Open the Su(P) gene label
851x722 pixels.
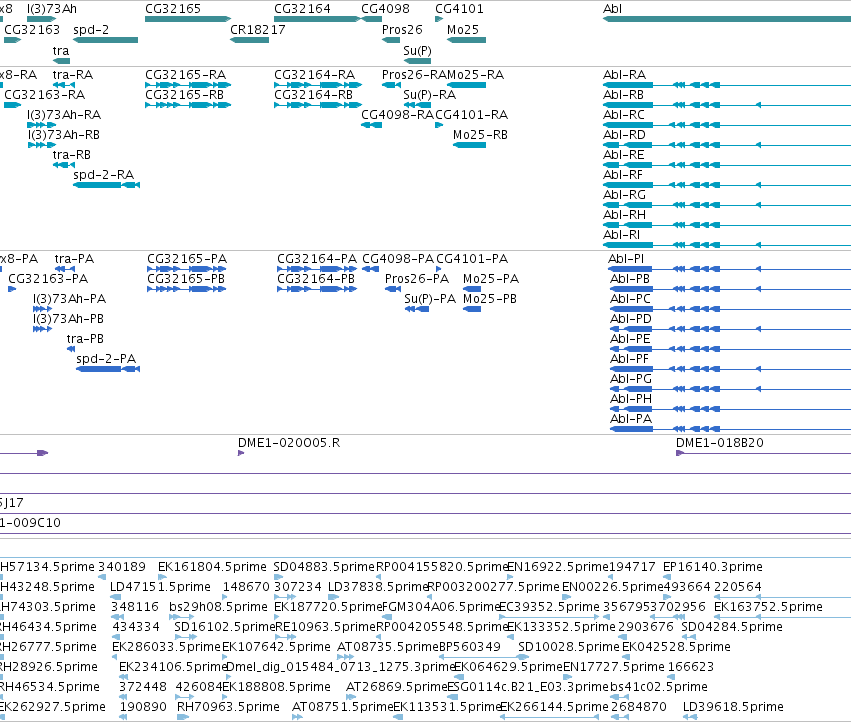coord(417,50)
